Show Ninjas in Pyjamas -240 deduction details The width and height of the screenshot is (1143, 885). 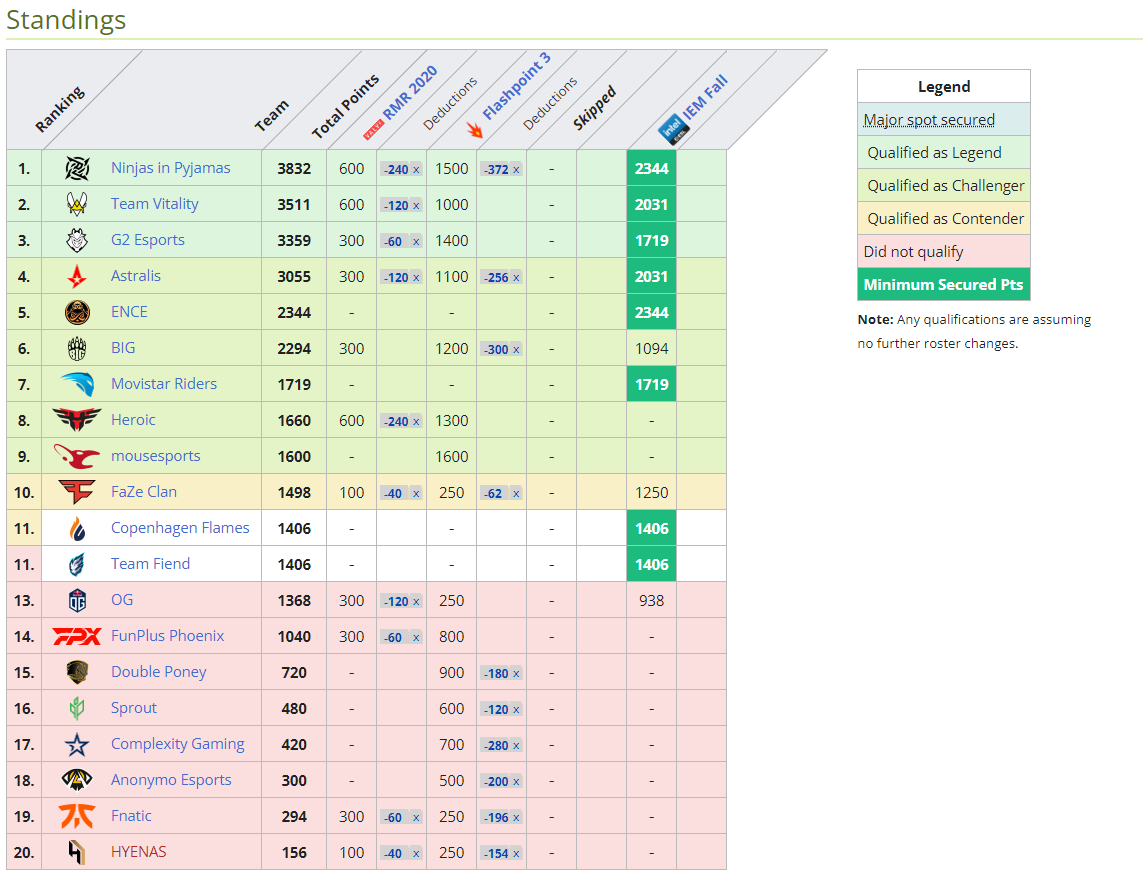point(402,169)
